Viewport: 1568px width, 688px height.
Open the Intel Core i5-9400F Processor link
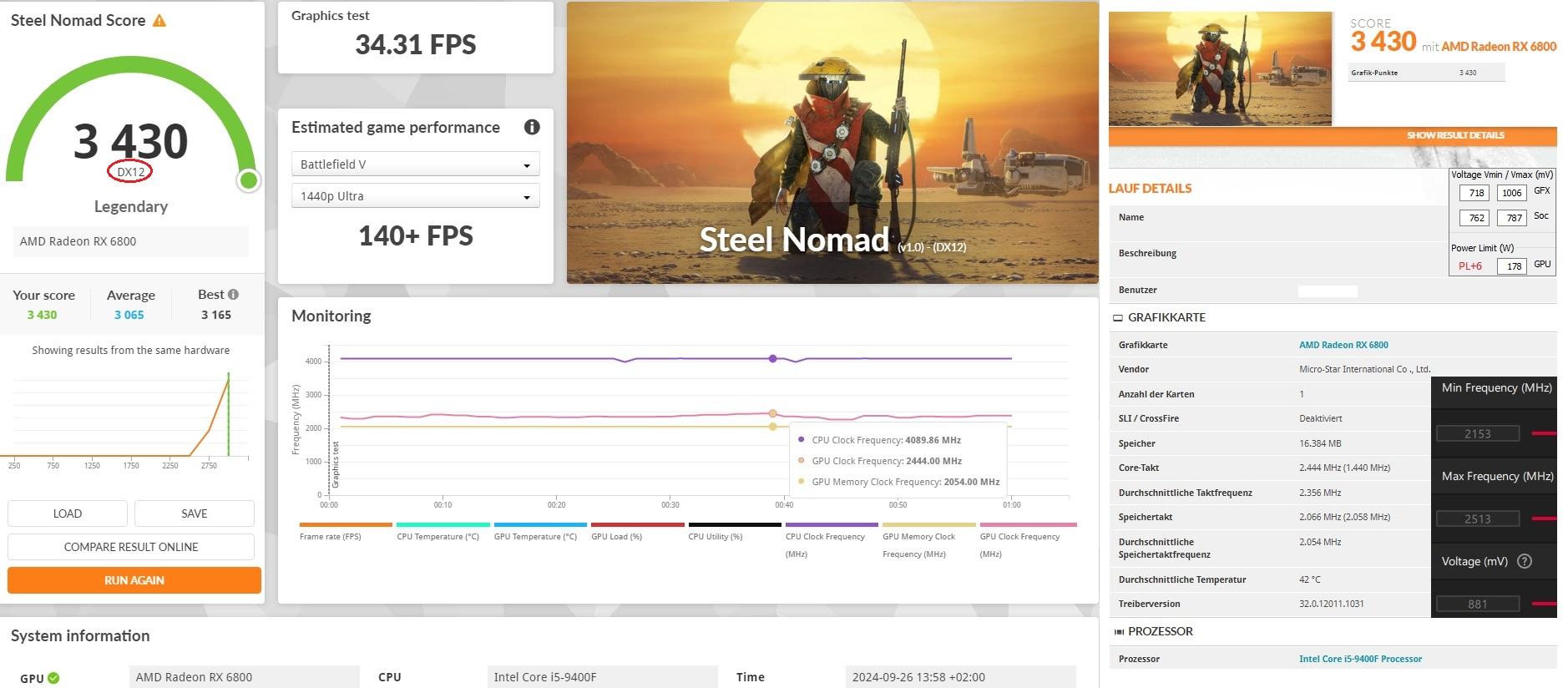click(x=1360, y=659)
